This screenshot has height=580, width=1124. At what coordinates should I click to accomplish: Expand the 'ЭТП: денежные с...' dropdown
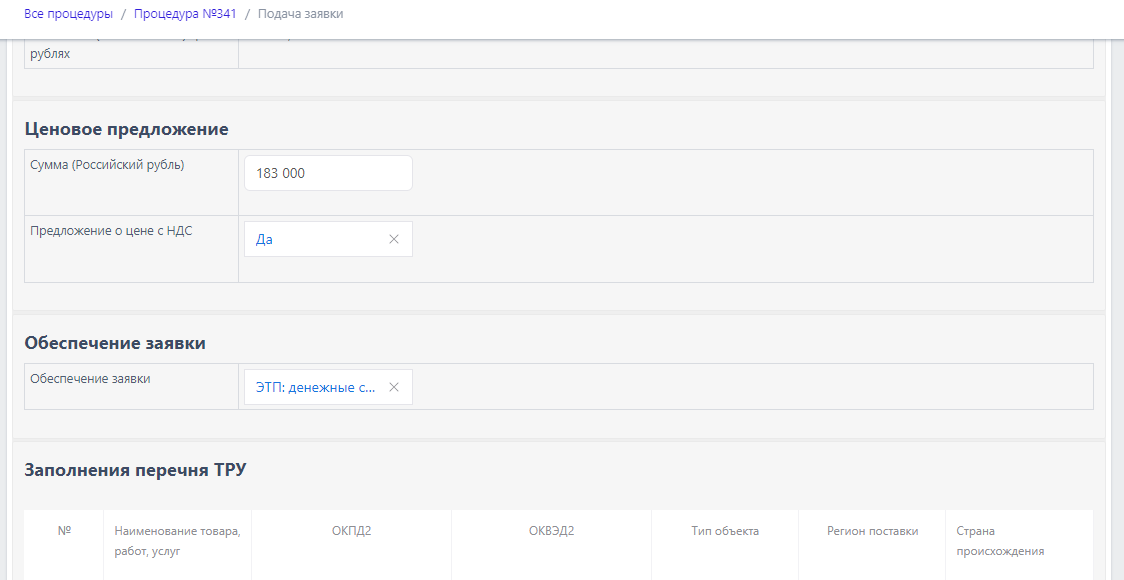[315, 387]
